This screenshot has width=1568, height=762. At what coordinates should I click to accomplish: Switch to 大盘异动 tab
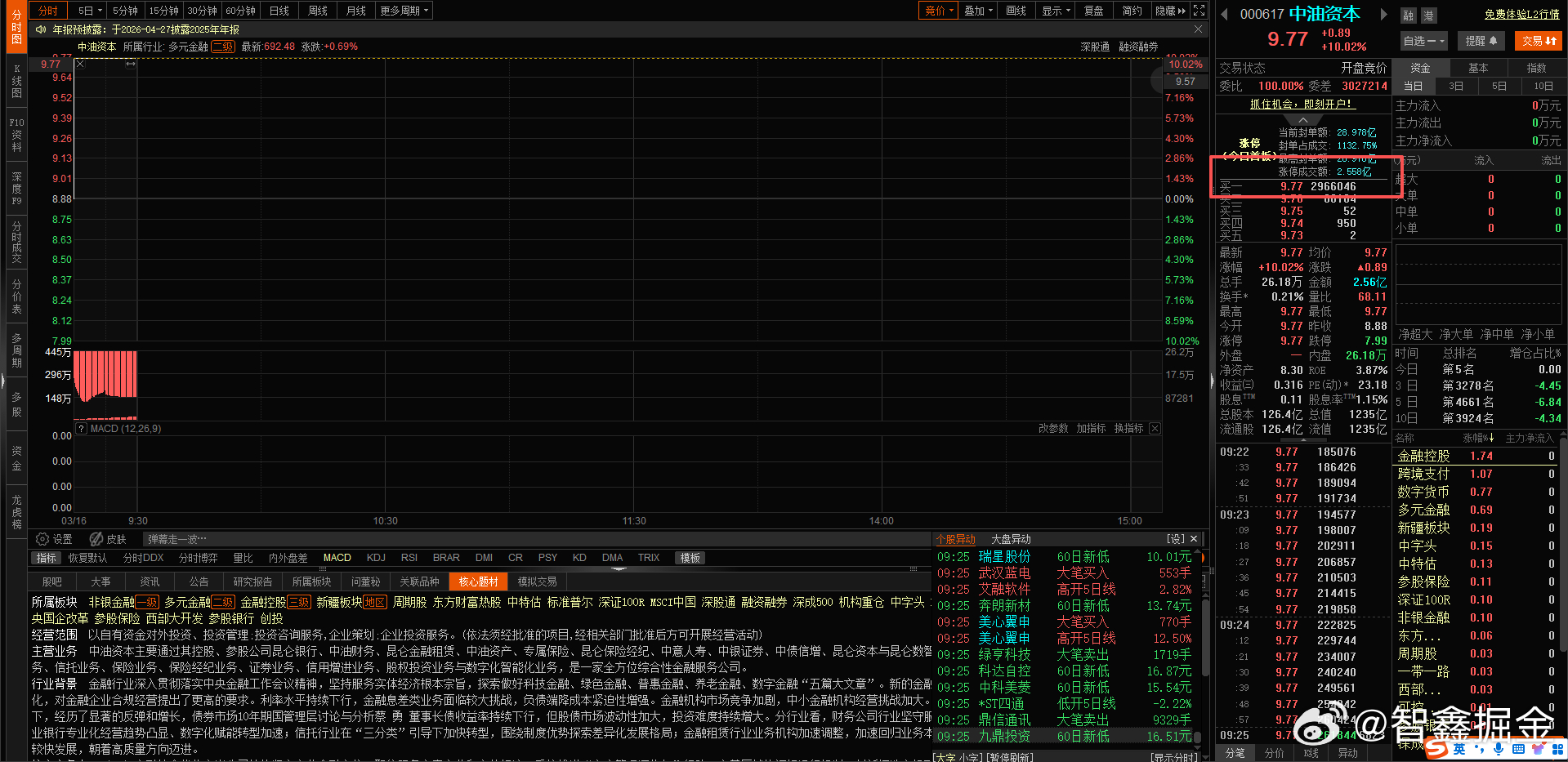click(1011, 539)
